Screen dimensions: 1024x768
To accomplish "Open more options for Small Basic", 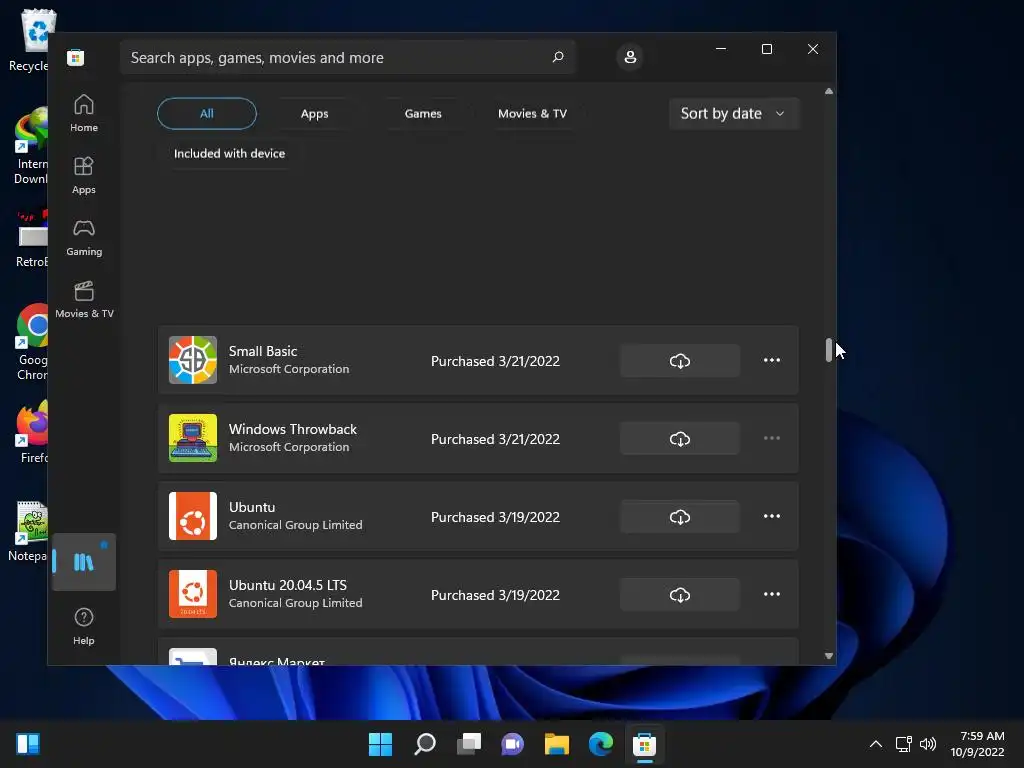I will tap(772, 360).
